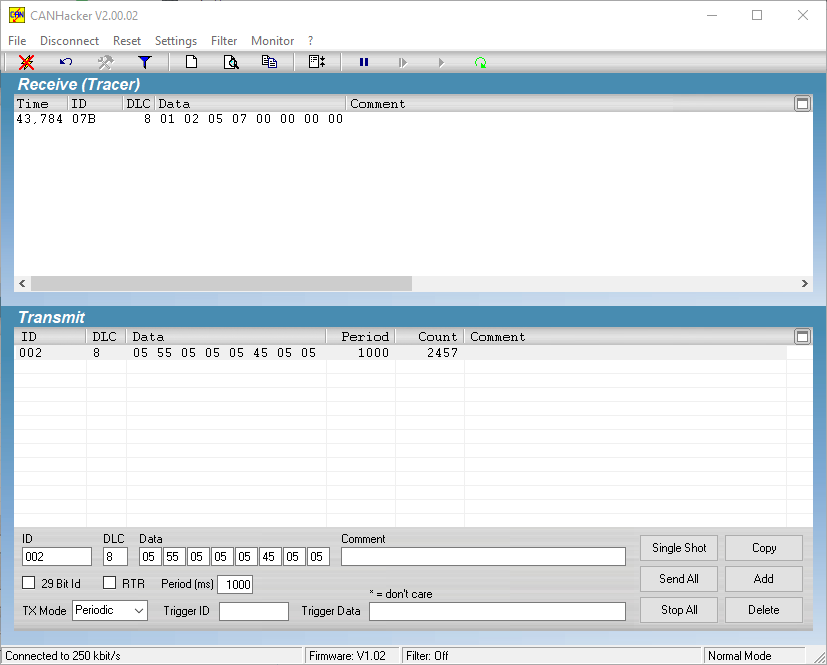Click the Stop All button
The width and height of the screenshot is (827, 665).
pyautogui.click(x=678, y=610)
